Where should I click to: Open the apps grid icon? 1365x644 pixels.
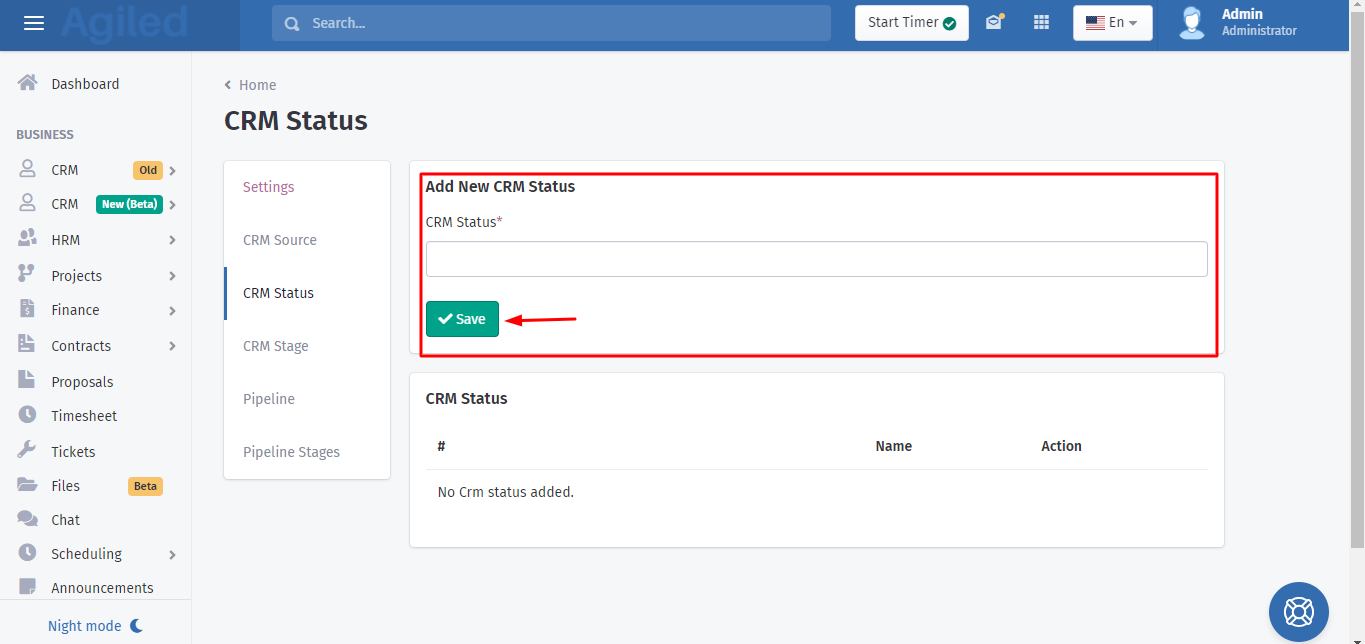point(1041,22)
